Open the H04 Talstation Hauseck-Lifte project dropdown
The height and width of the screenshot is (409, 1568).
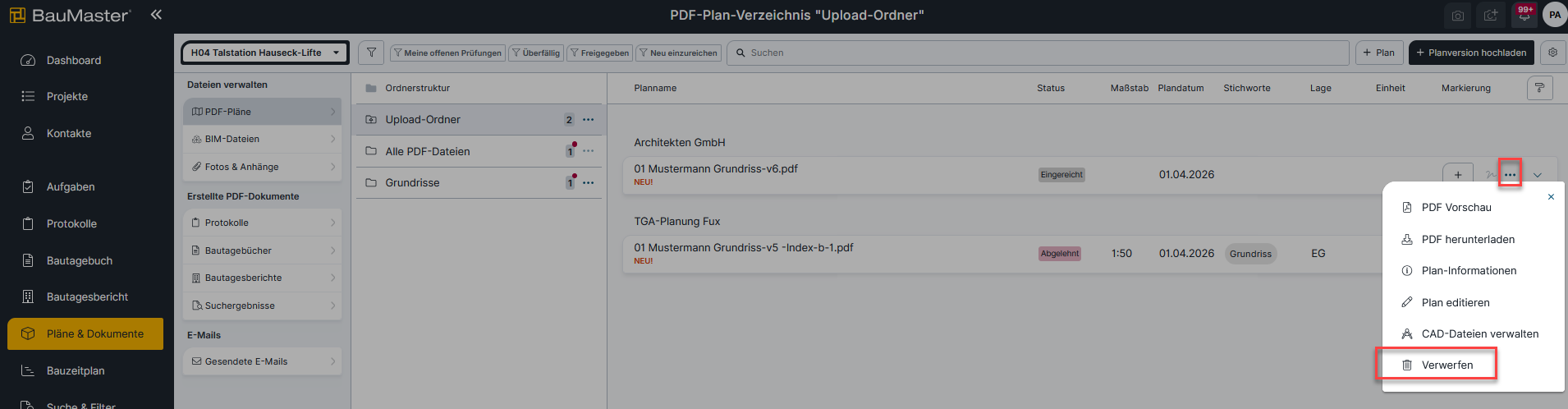coord(264,53)
